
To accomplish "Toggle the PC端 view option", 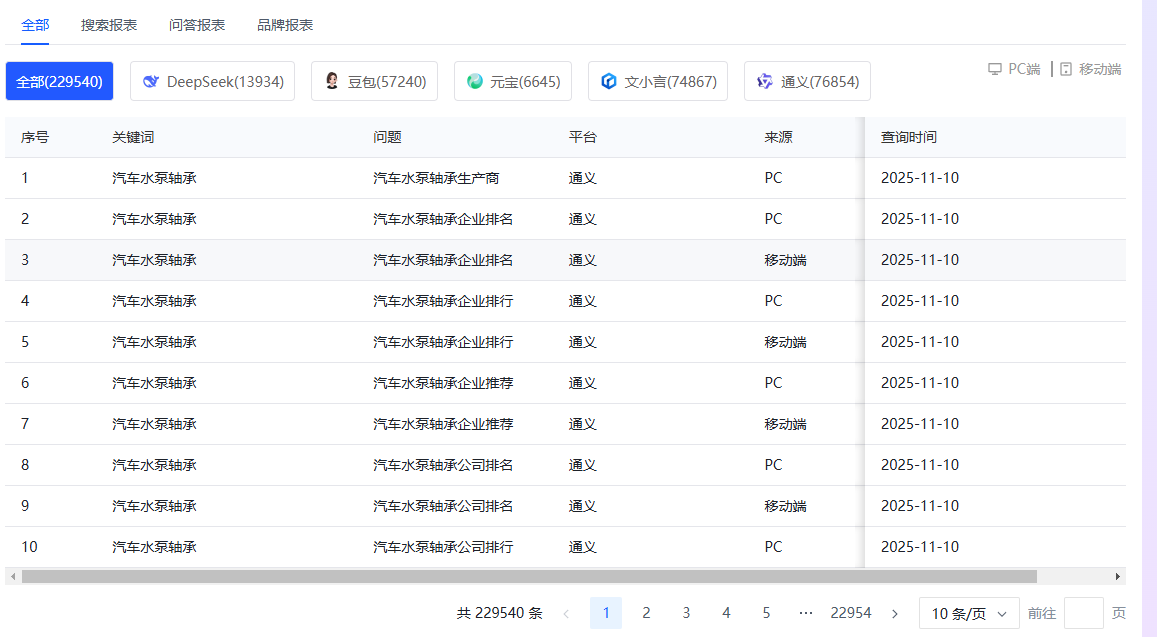I will [x=1014, y=69].
